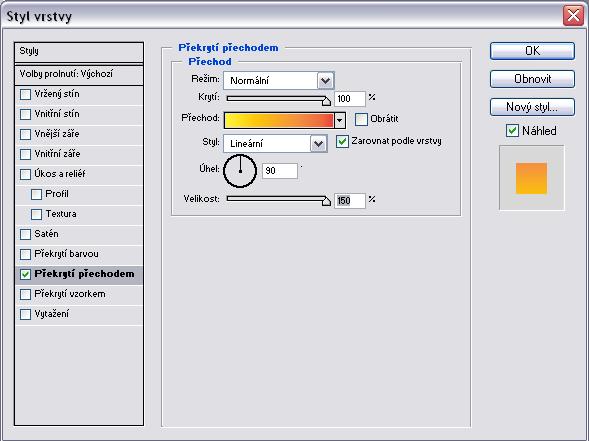This screenshot has height=441, width=589.
Task: Enable the Obrátit checkbox
Action: coord(361,119)
